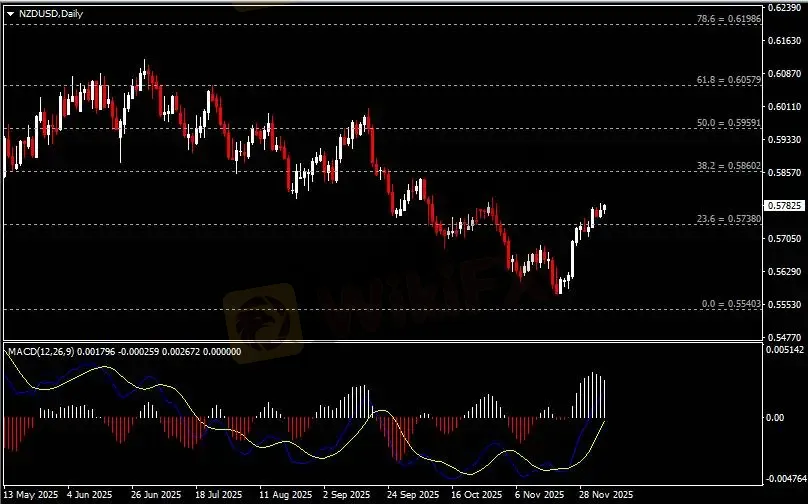
Task: Select the 11 Aug 2025 time axis label
Action: pos(285,495)
